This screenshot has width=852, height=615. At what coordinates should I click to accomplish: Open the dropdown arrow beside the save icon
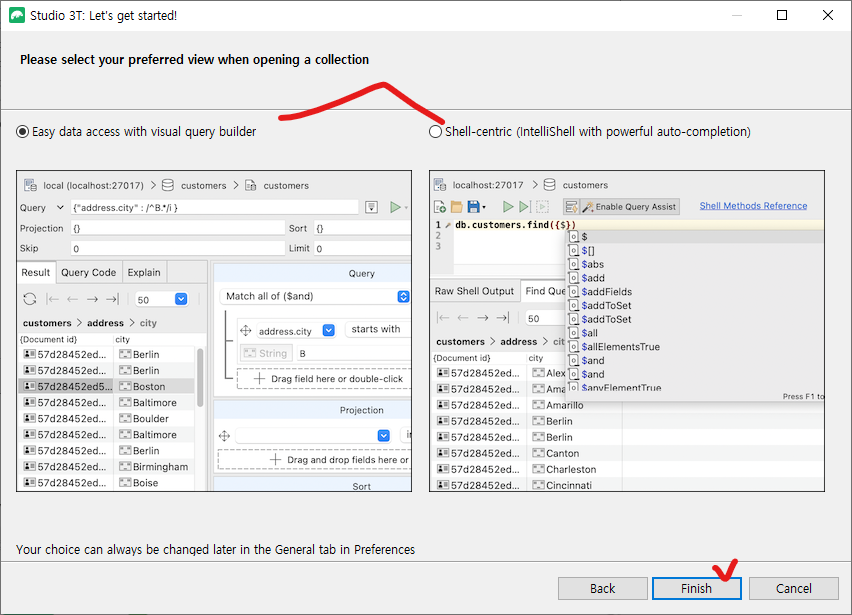484,207
